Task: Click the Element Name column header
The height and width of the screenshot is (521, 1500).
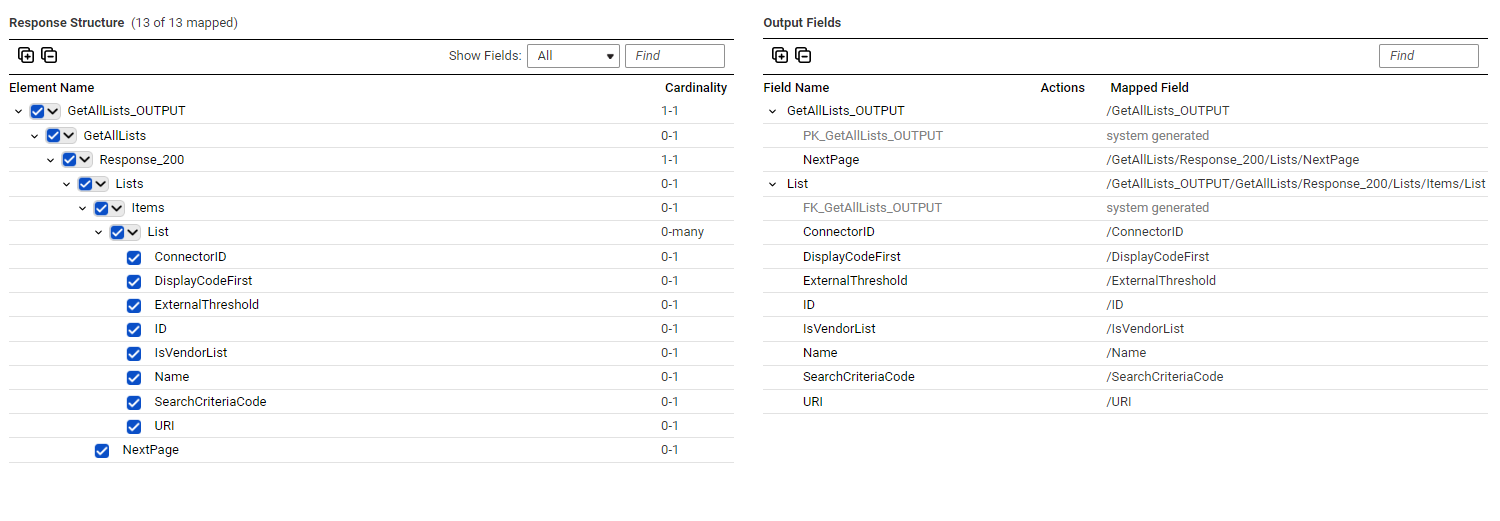Action: click(x=52, y=88)
